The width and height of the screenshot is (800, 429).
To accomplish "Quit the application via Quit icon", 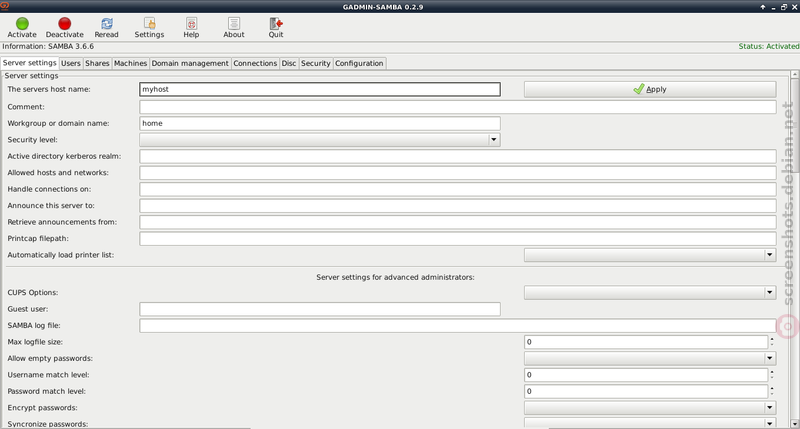I will click(x=276, y=23).
